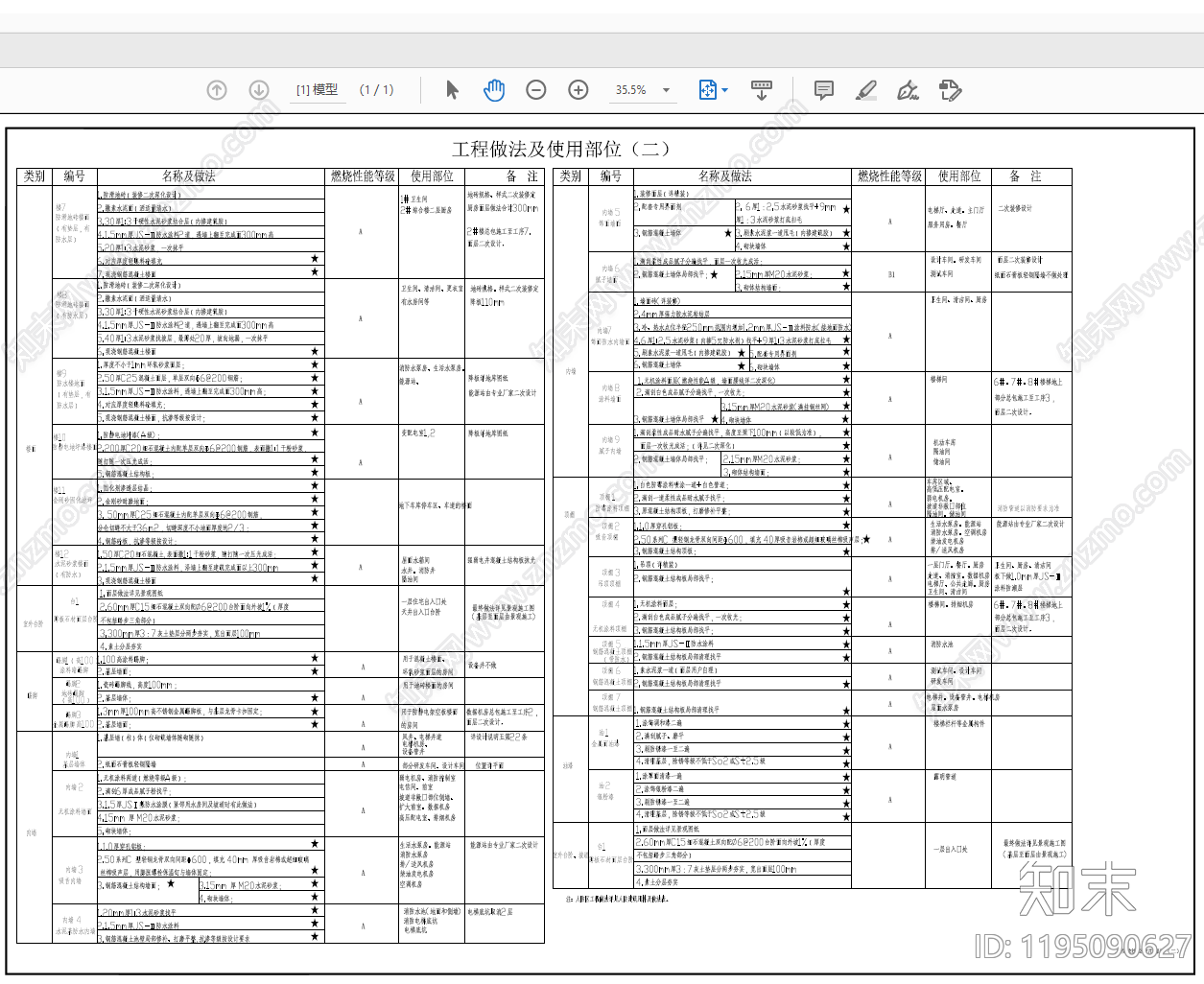
Task: Zoom out with the minus button
Action: click(x=536, y=90)
